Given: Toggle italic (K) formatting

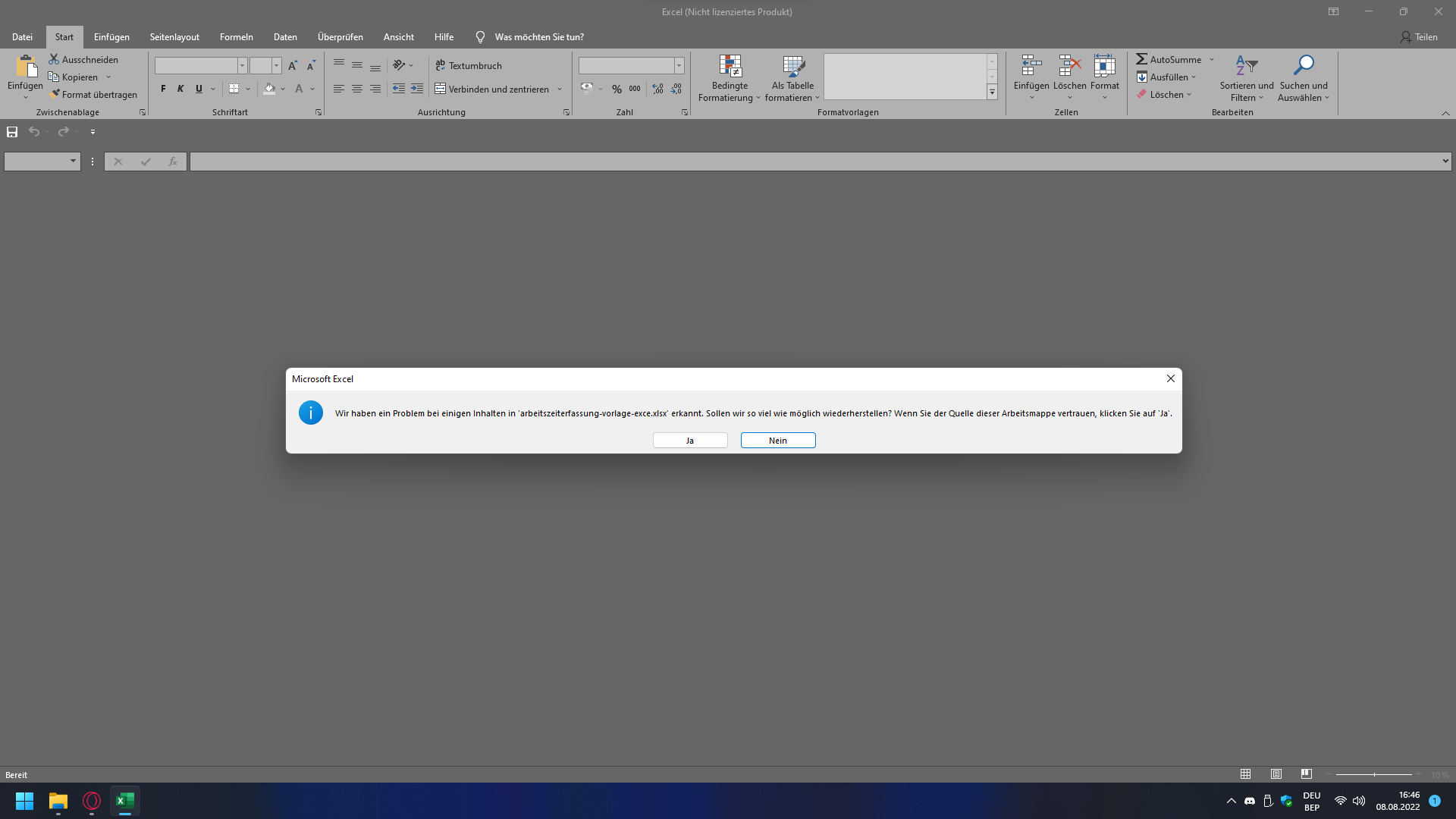Looking at the screenshot, I should click(x=180, y=89).
